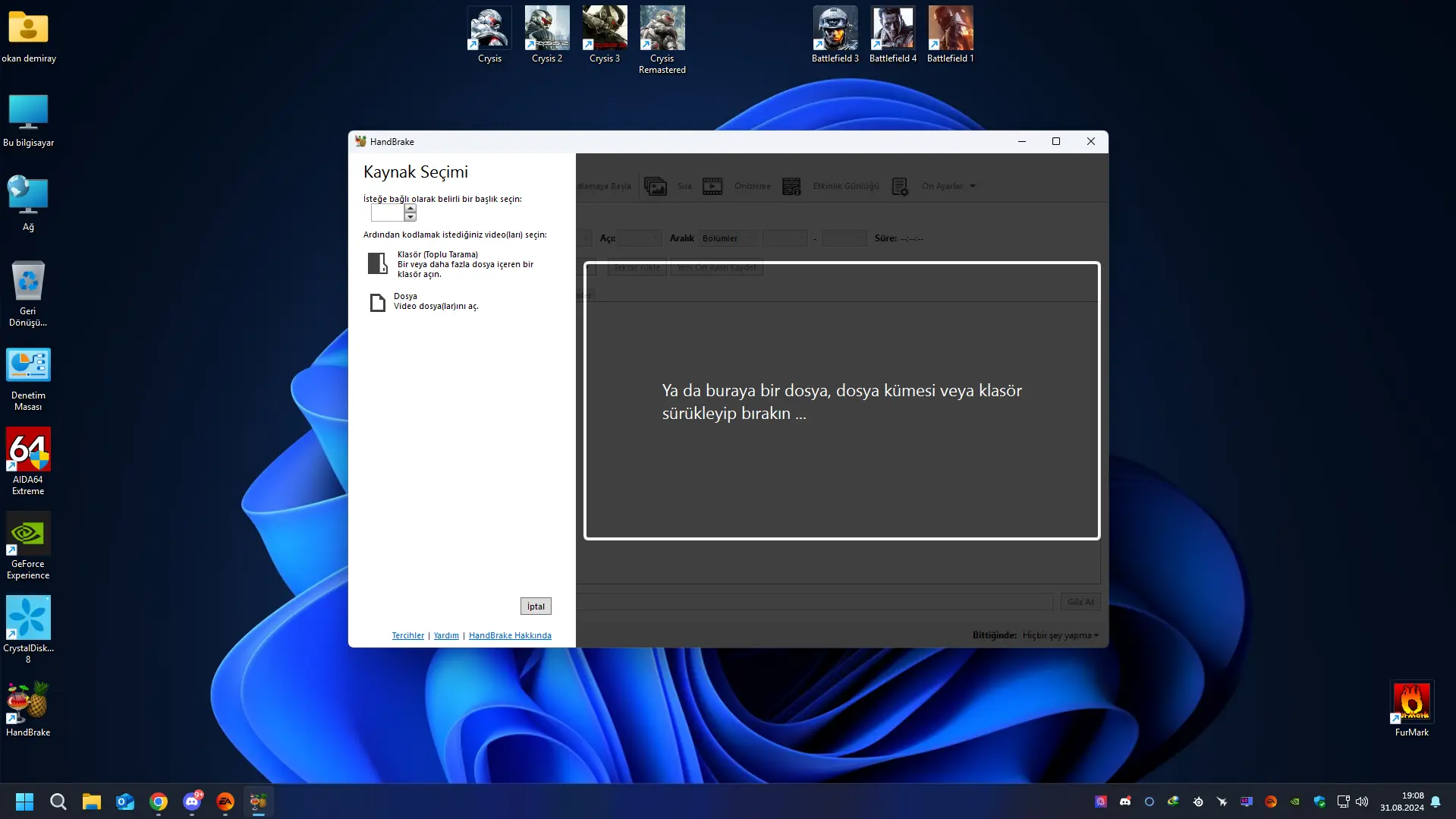Click the title number input field
Image resolution: width=1456 pixels, height=819 pixels.
point(388,213)
